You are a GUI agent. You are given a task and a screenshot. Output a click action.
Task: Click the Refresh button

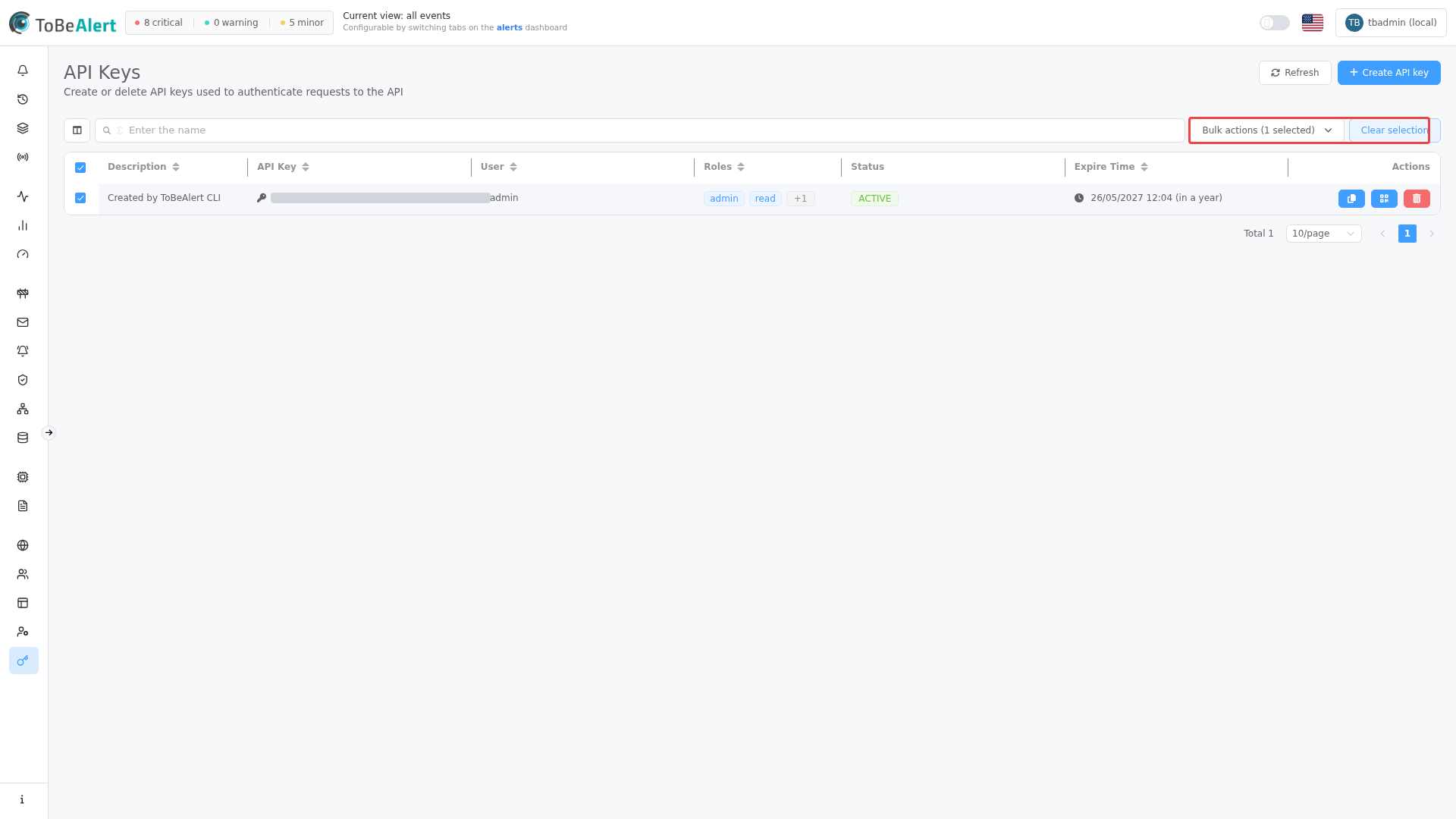click(x=1294, y=73)
